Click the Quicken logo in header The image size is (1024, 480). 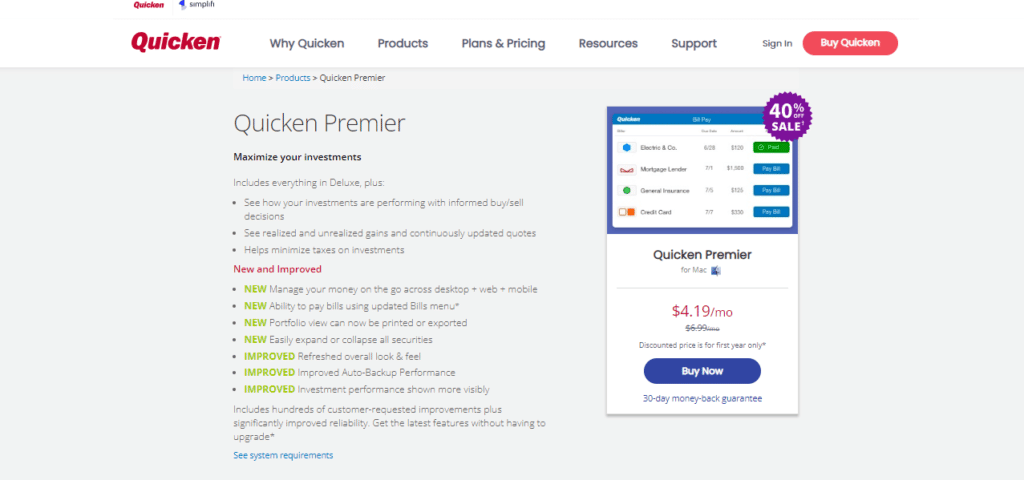pyautogui.click(x=176, y=42)
